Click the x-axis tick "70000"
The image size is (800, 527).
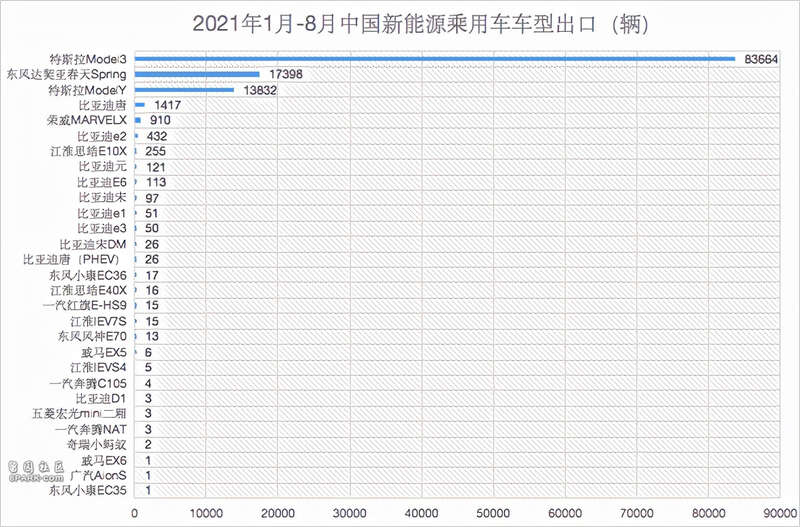tap(637, 514)
